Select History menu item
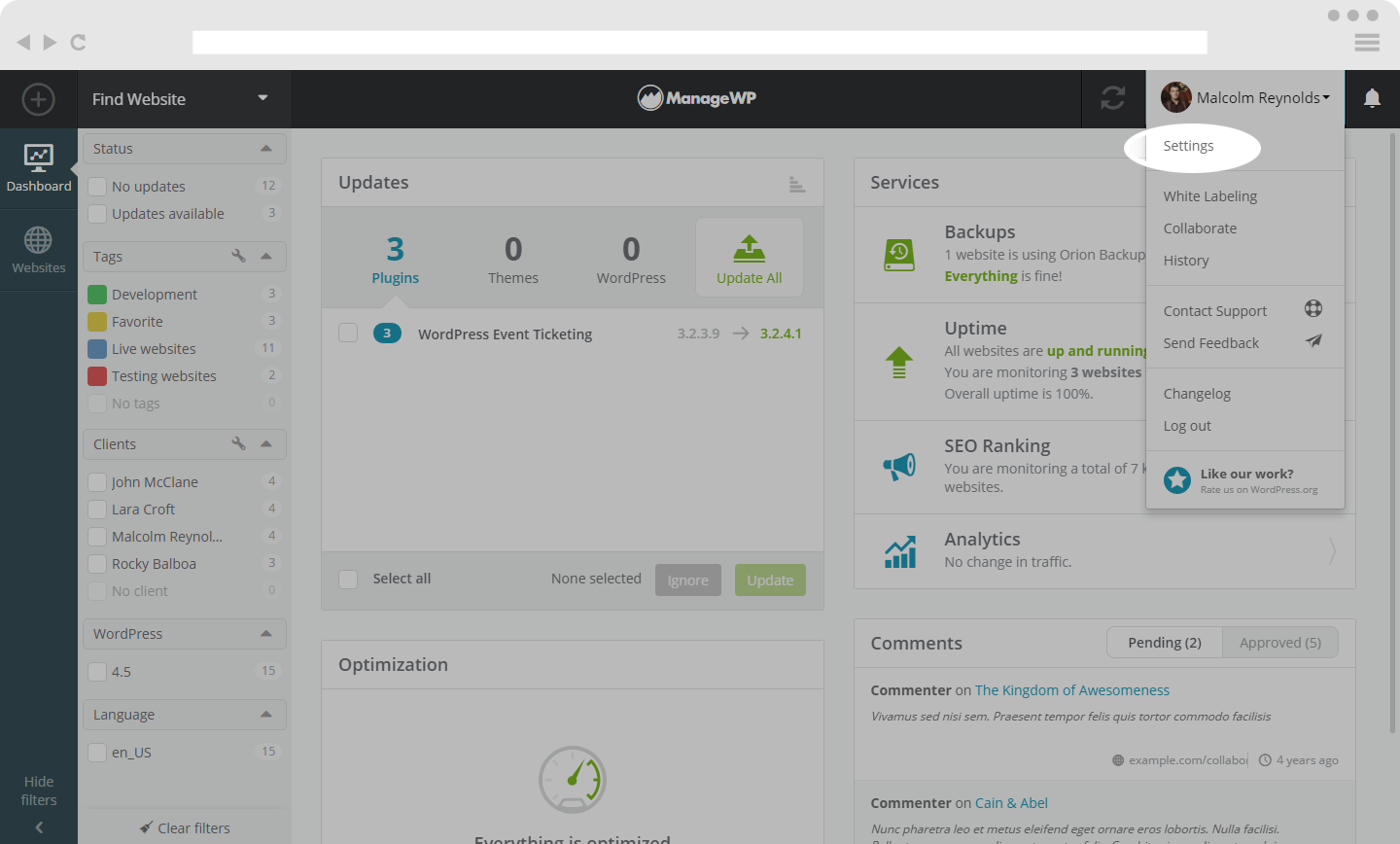Viewport: 1400px width, 844px height. coord(1186,261)
